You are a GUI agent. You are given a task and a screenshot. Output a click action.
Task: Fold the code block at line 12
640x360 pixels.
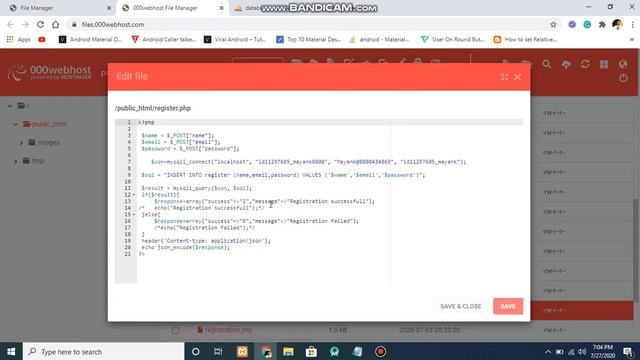[x=133, y=195]
